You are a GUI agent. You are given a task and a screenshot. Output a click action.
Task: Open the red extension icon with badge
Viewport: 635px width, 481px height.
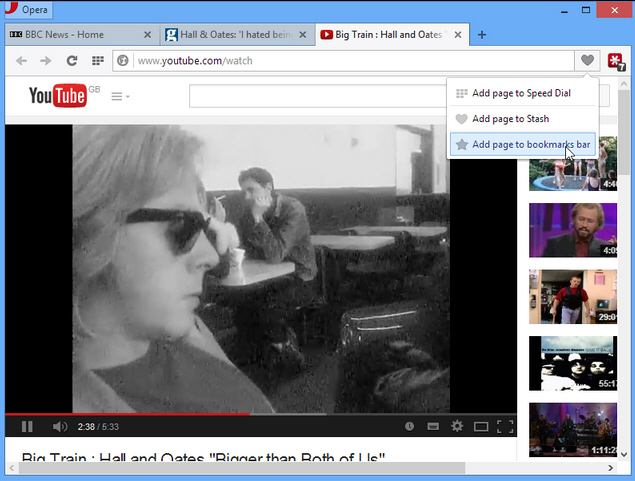pyautogui.click(x=616, y=61)
